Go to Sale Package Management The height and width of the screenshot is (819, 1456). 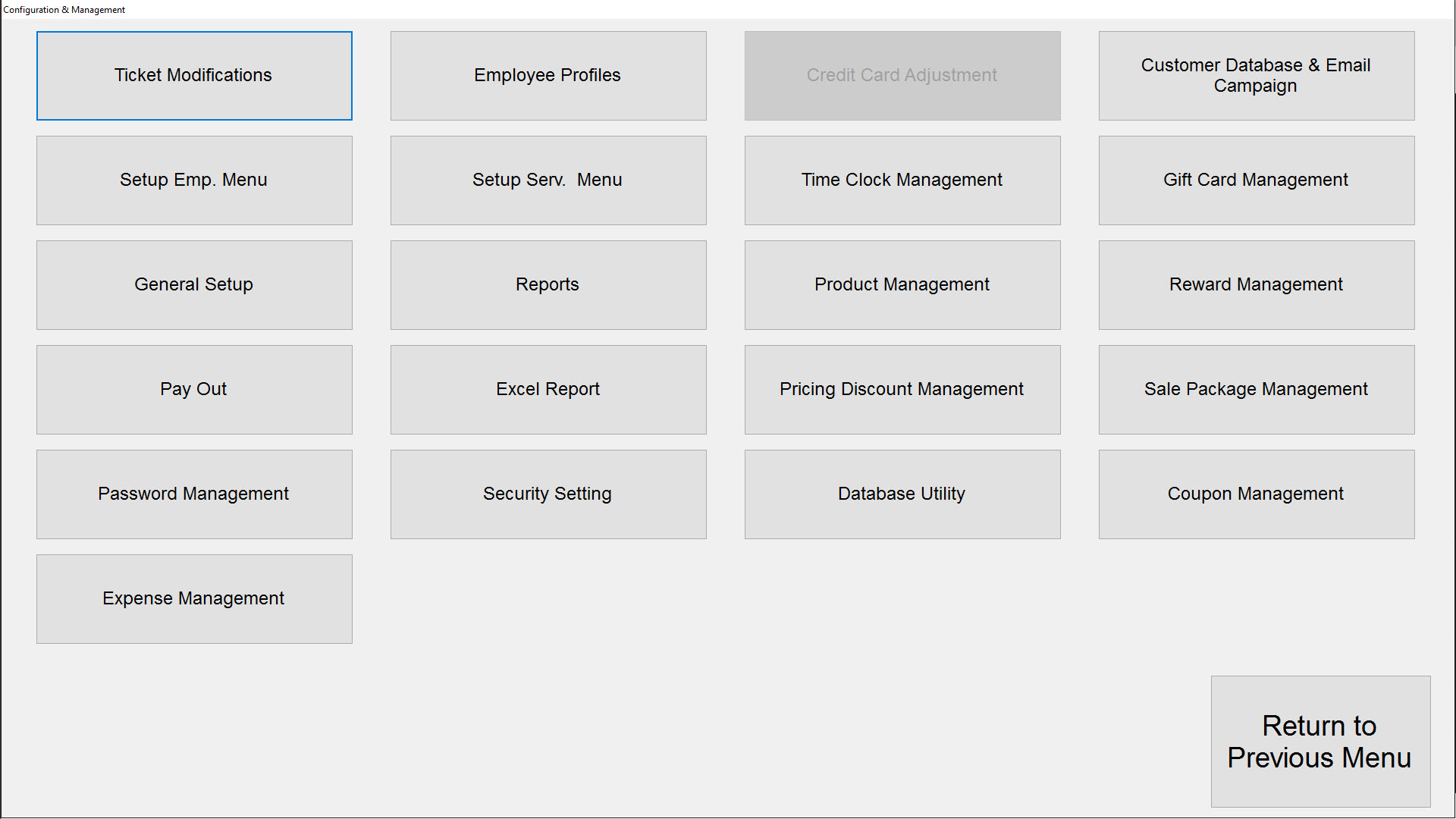[x=1257, y=390]
